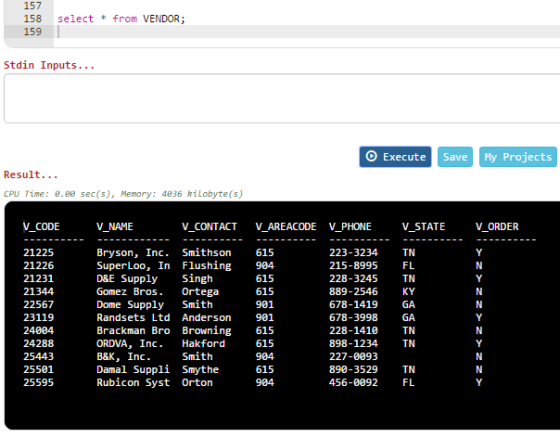Click contact name Smythe
This screenshot has width=560, height=438.
(x=200, y=369)
